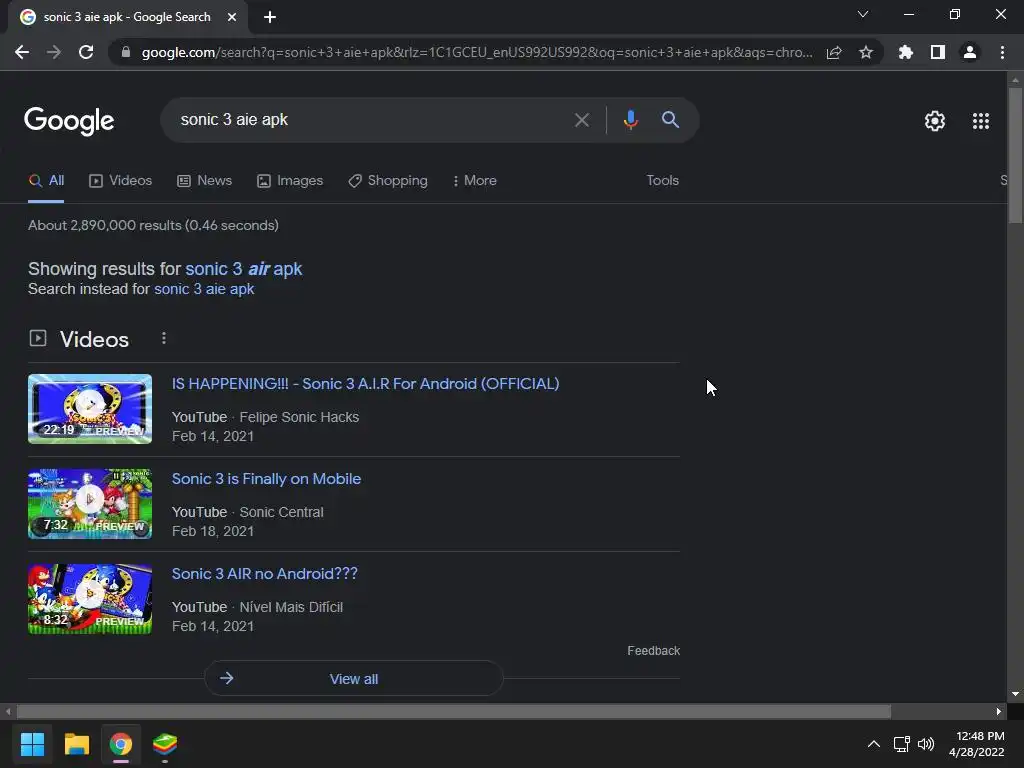Reload the current page
The width and height of the screenshot is (1024, 768).
86,52
